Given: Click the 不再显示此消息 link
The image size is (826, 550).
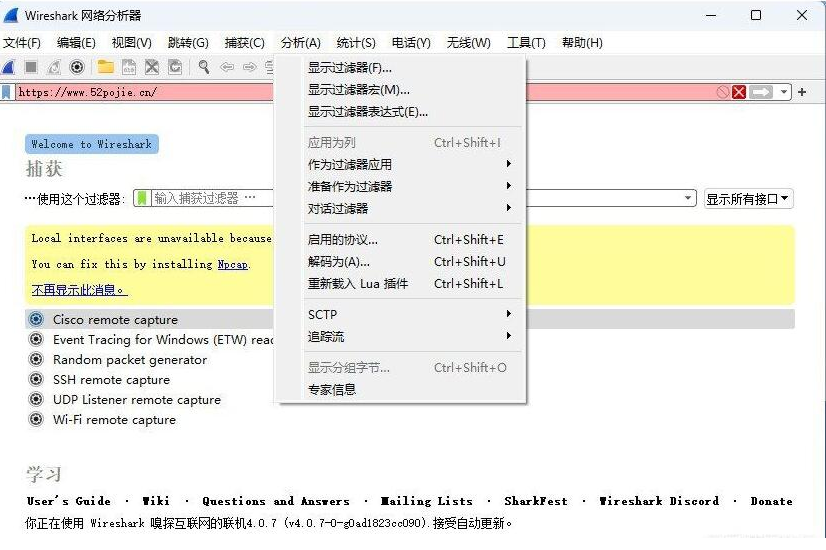Looking at the screenshot, I should (x=79, y=290).
